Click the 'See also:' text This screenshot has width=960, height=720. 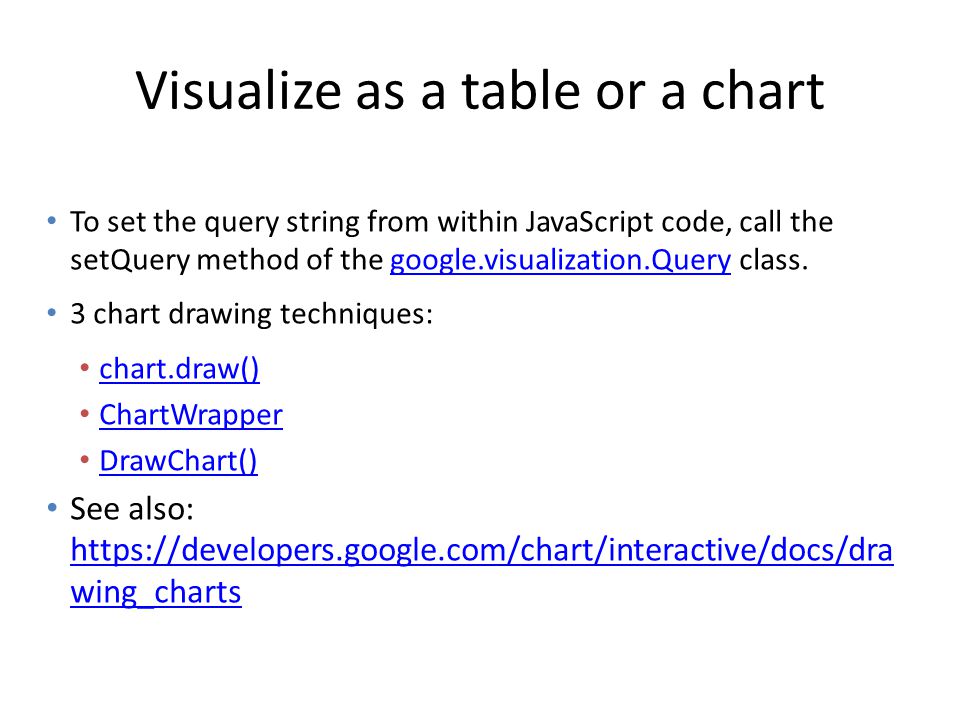click(x=132, y=509)
